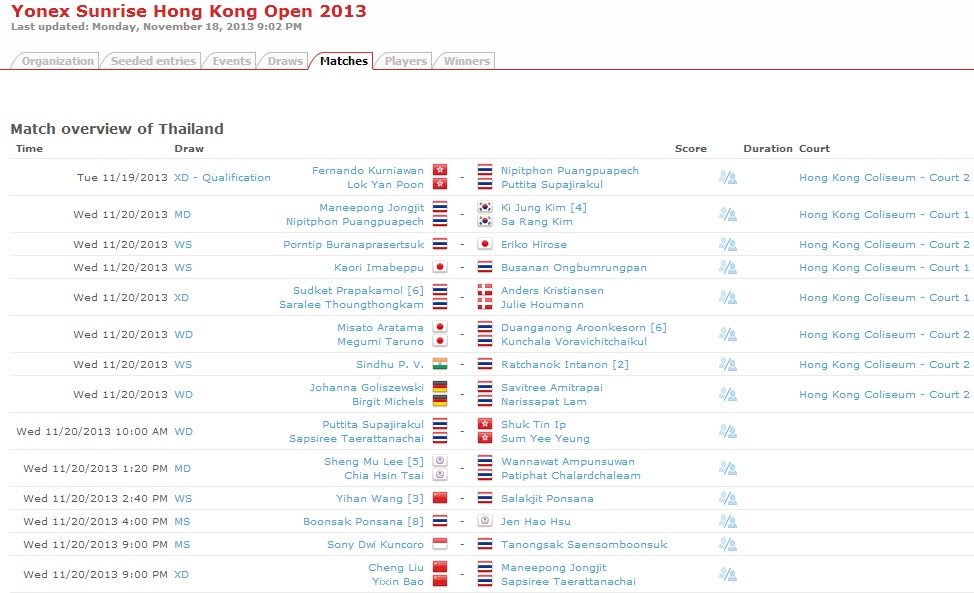The image size is (974, 593).
Task: Open player Wannawat Ampunsuwan
Action: pos(568,461)
